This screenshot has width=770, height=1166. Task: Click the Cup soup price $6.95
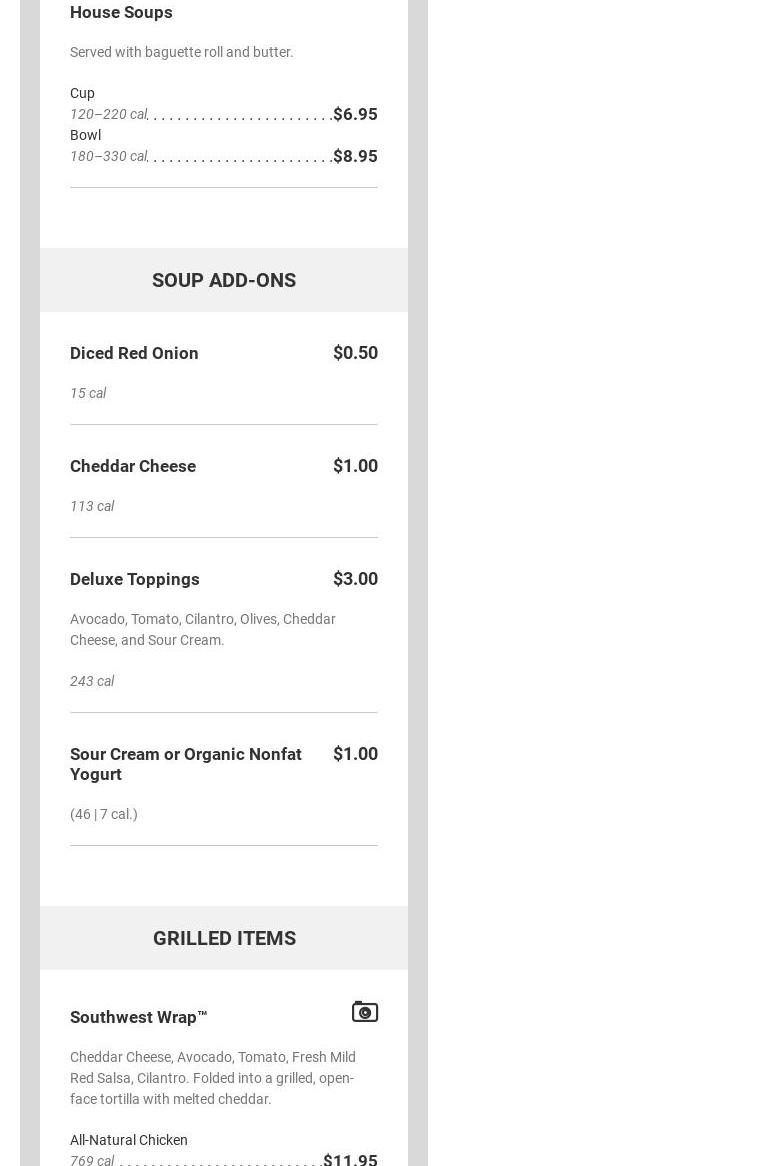click(355, 114)
